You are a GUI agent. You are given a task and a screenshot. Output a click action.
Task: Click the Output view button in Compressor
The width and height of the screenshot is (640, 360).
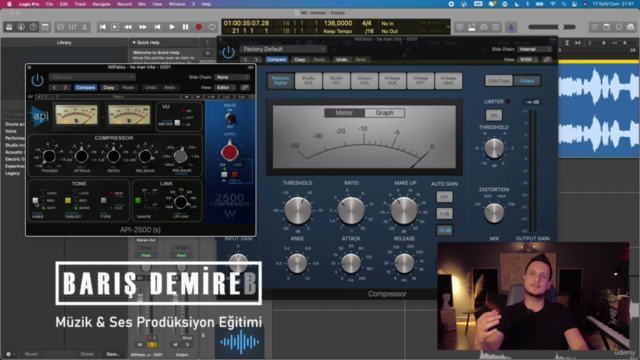coord(527,81)
